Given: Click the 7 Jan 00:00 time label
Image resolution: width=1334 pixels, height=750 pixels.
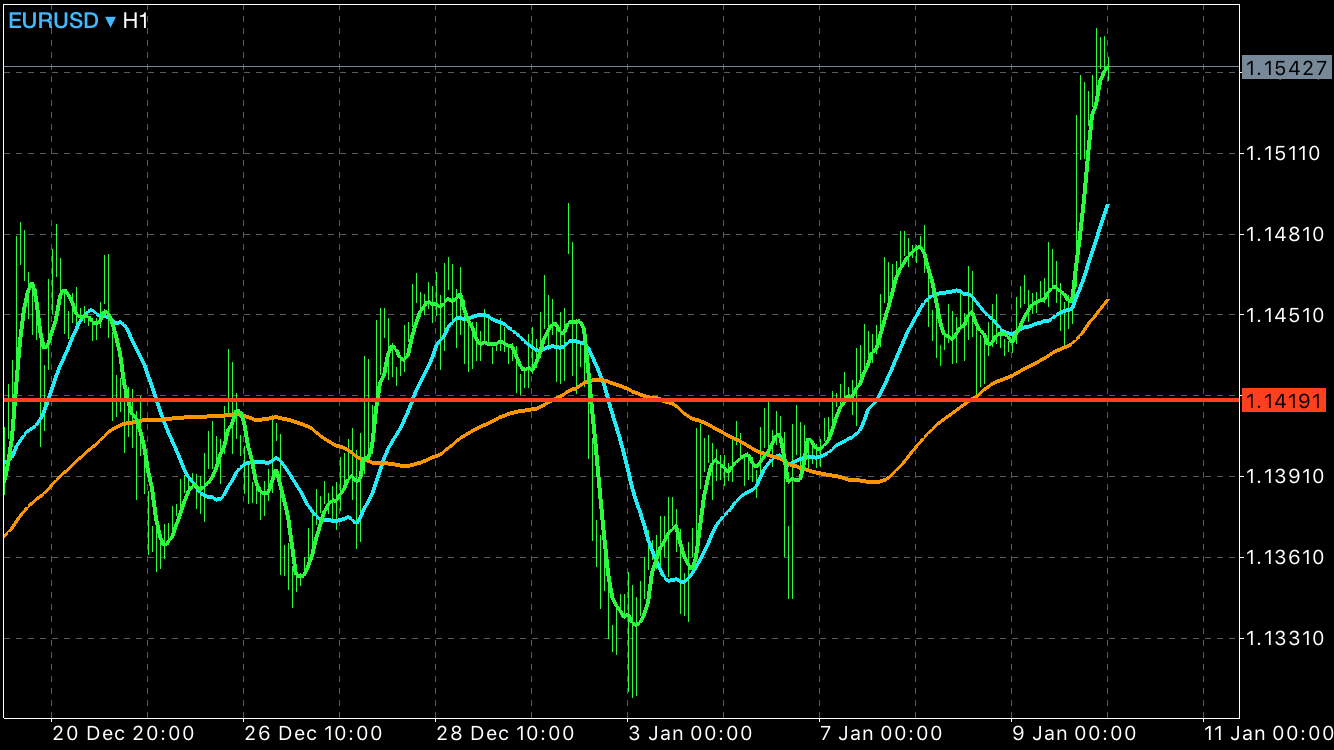Looking at the screenshot, I should [882, 734].
